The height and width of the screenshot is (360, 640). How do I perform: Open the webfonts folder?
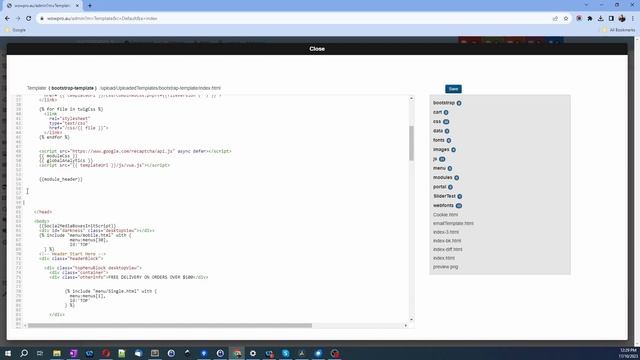point(443,206)
